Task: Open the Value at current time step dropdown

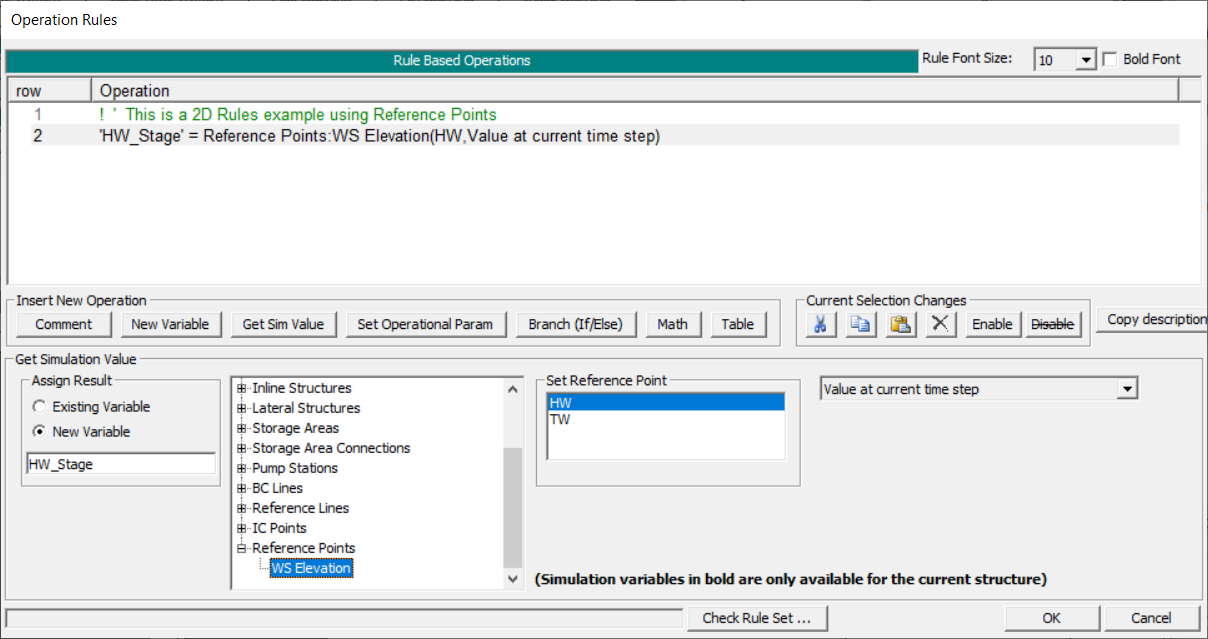Action: 1128,389
